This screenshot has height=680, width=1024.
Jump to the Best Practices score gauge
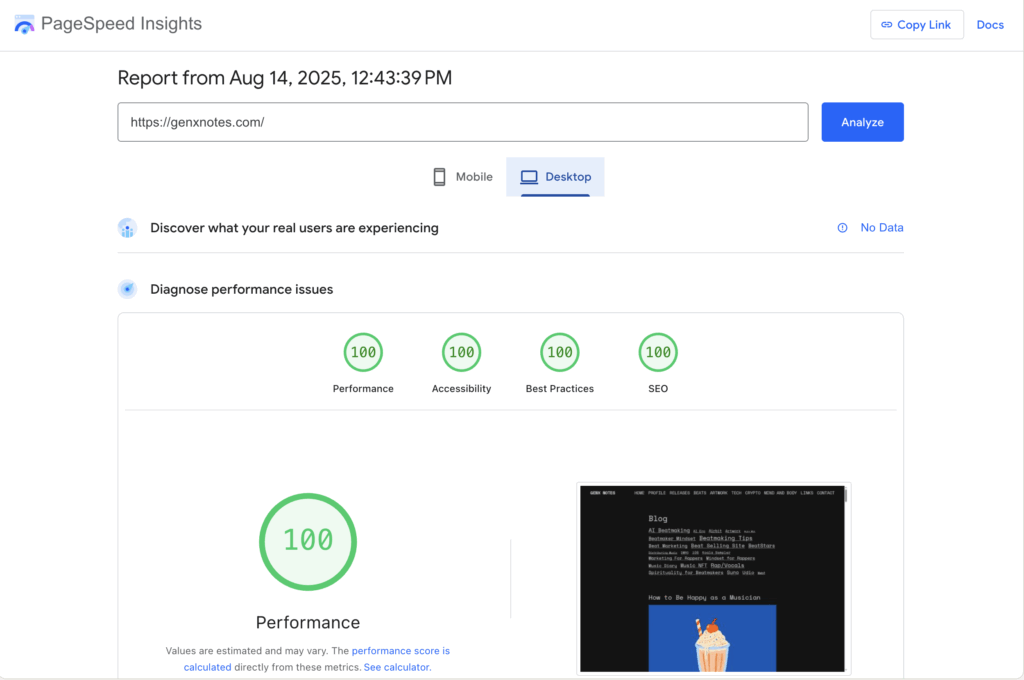(560, 352)
